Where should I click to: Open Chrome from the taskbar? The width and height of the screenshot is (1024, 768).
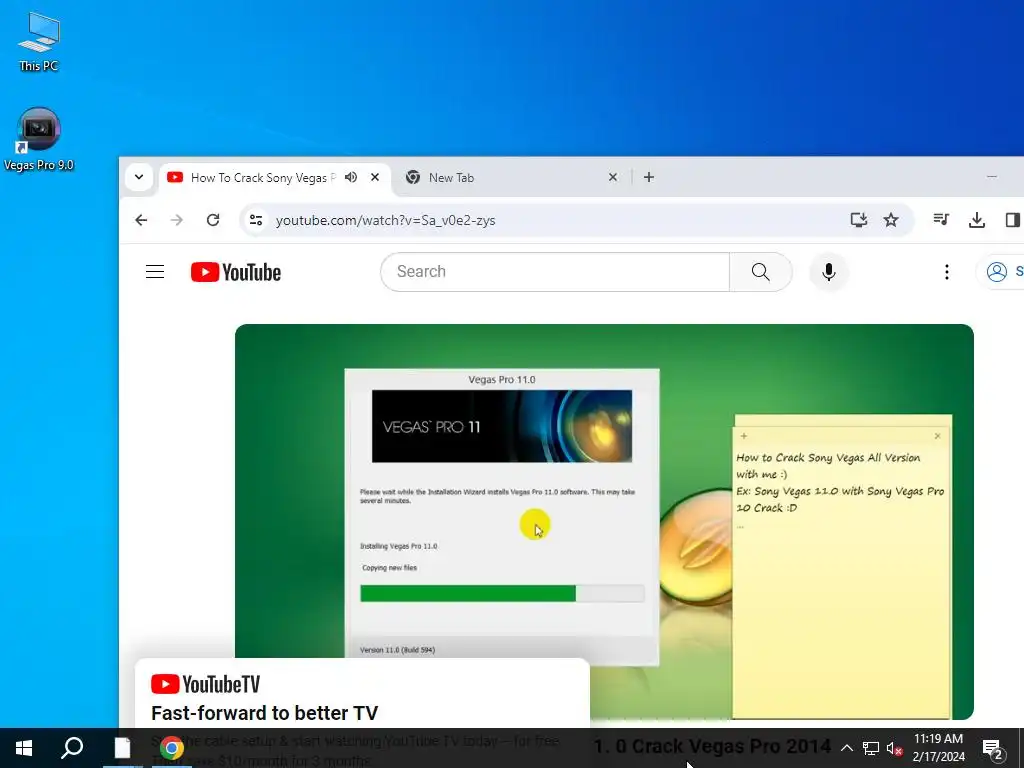(172, 748)
